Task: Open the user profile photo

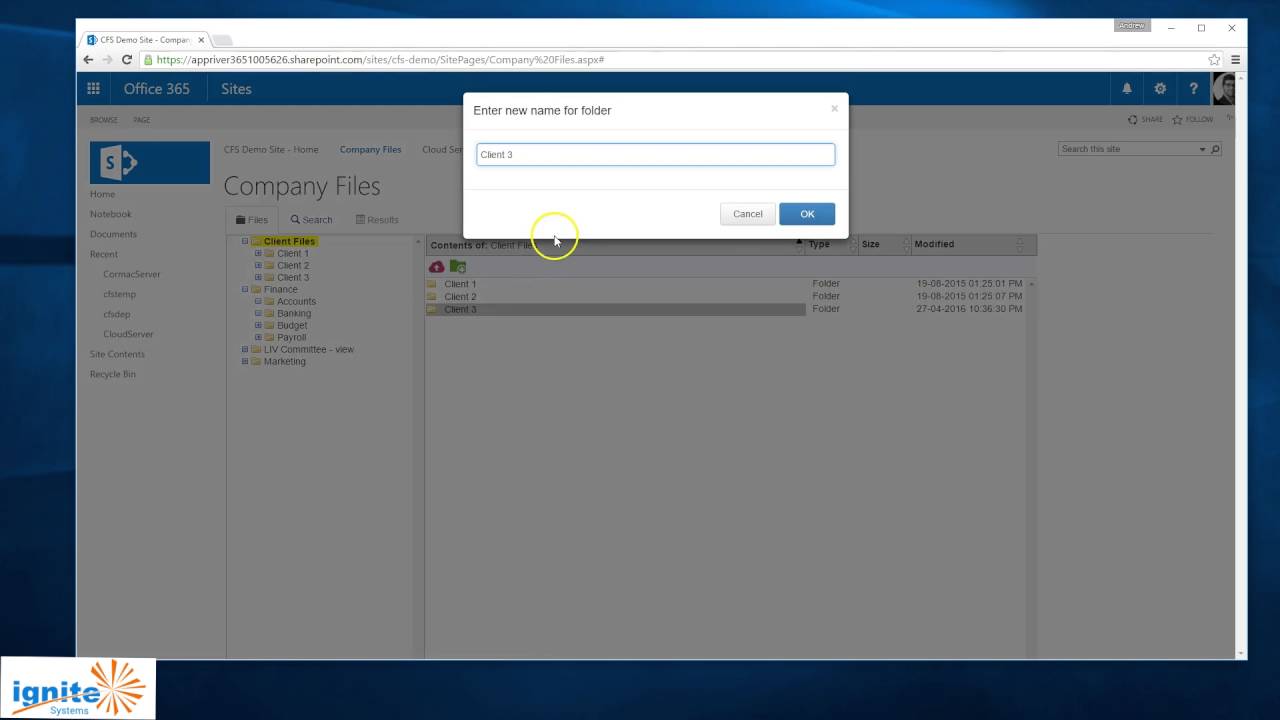Action: 1224,89
